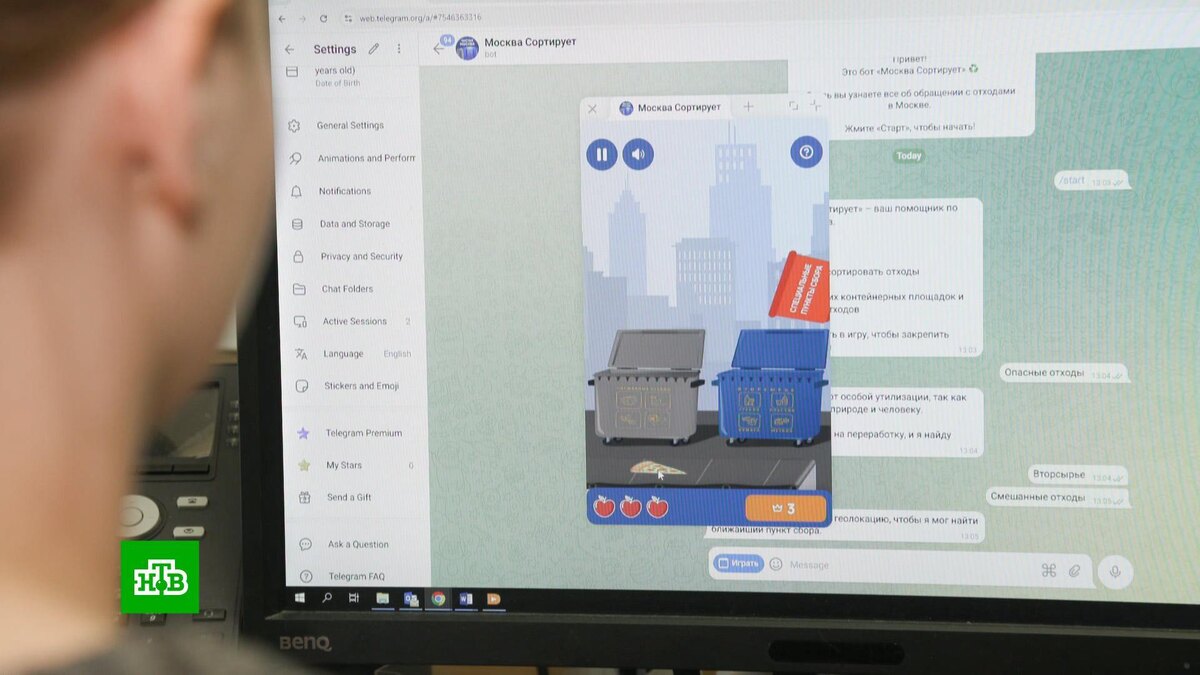Focus the web.telegram.org address bar
Screen dimensions: 1200x675
pyautogui.click(x=420, y=18)
